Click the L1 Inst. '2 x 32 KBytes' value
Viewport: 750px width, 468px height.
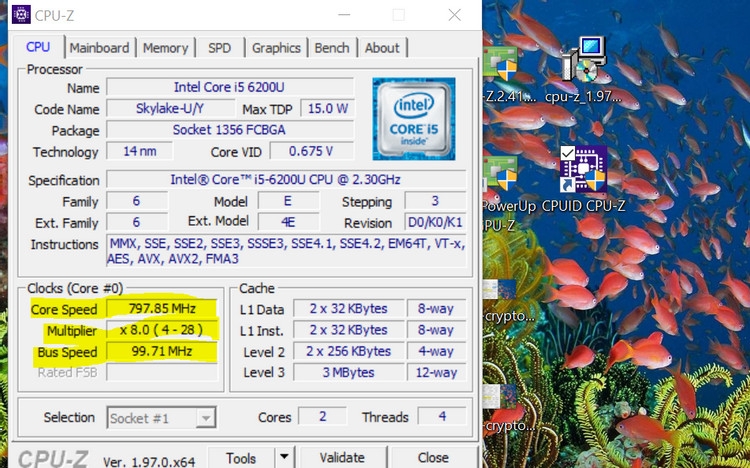[349, 330]
